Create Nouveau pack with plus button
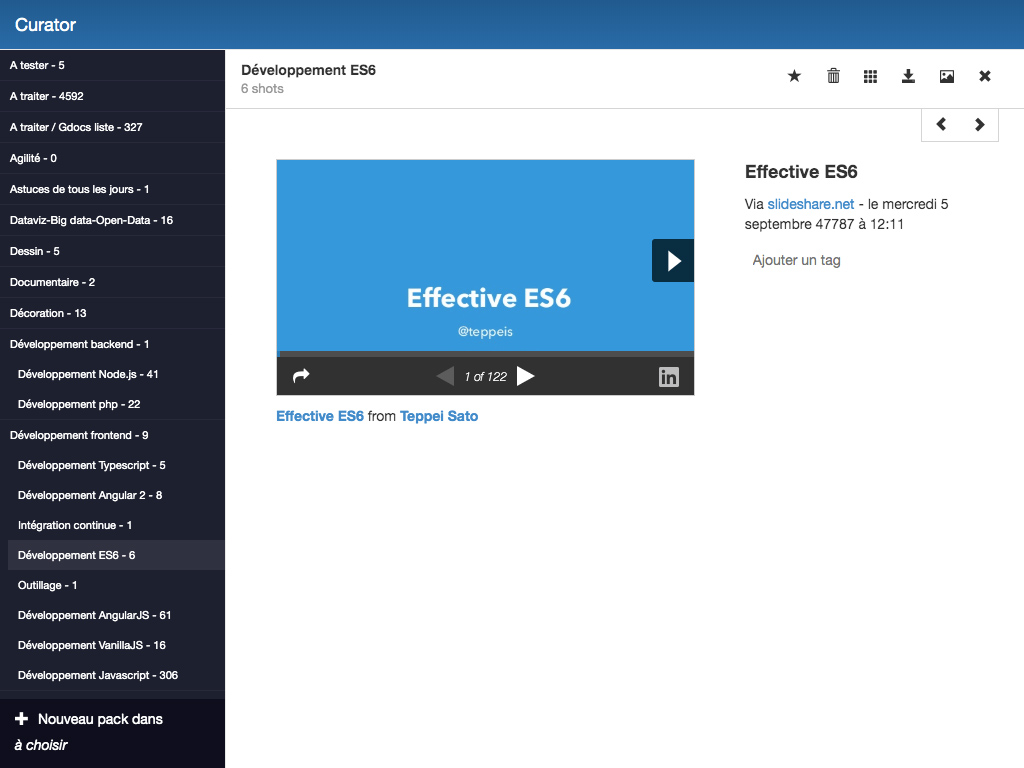Screen dimensions: 1024x768 click(x=22, y=719)
